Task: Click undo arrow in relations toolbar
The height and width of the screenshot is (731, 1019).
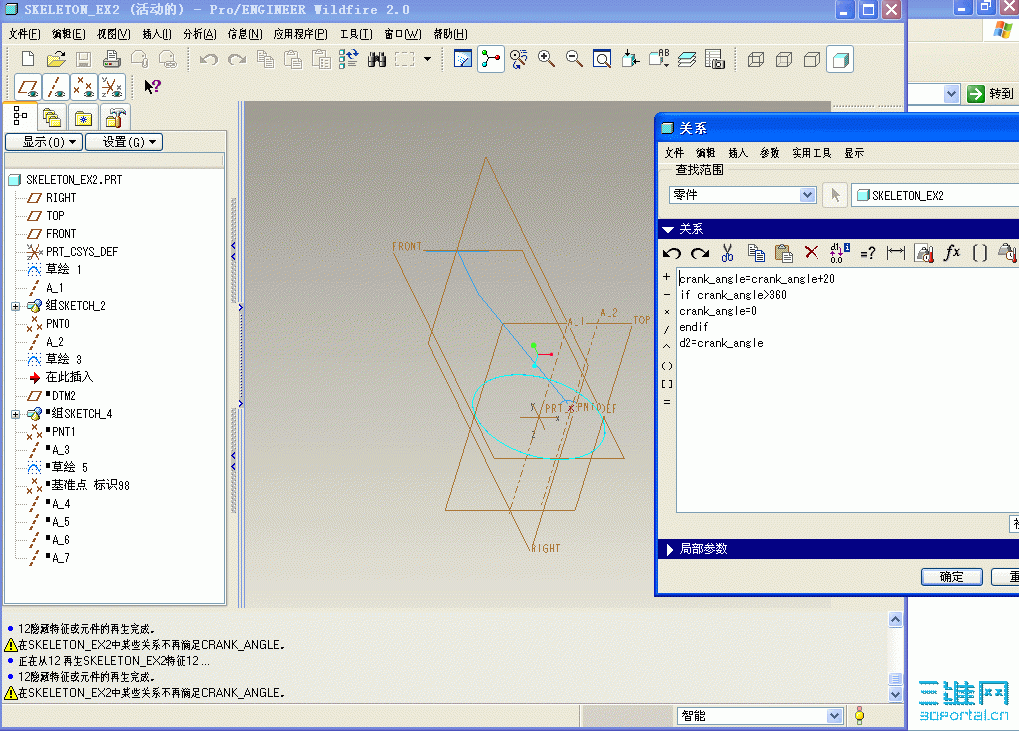Action: (671, 253)
